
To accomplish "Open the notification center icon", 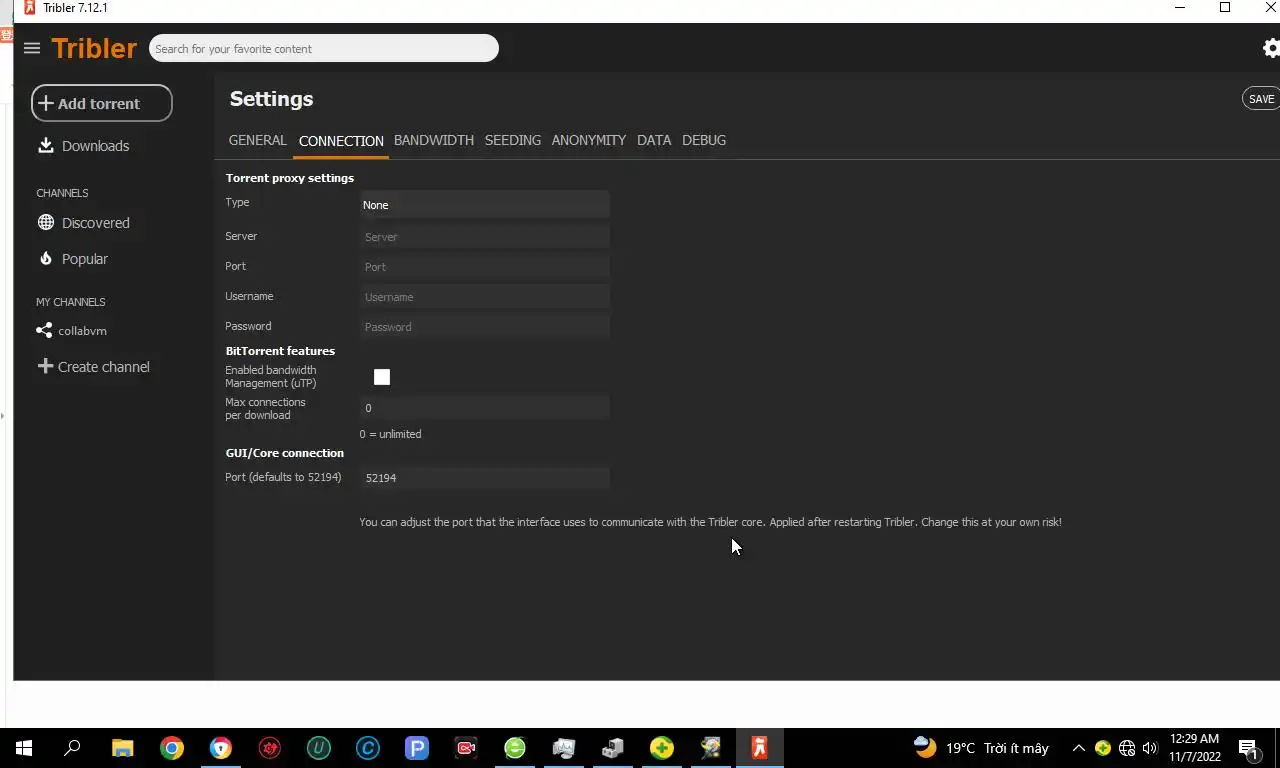I will pyautogui.click(x=1249, y=748).
